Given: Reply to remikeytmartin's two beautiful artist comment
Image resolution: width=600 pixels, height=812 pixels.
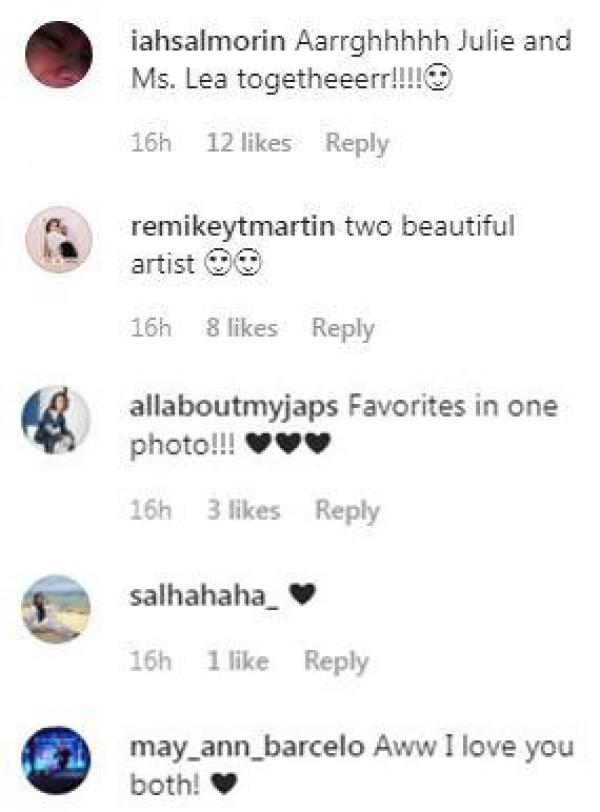Looking at the screenshot, I should (343, 328).
